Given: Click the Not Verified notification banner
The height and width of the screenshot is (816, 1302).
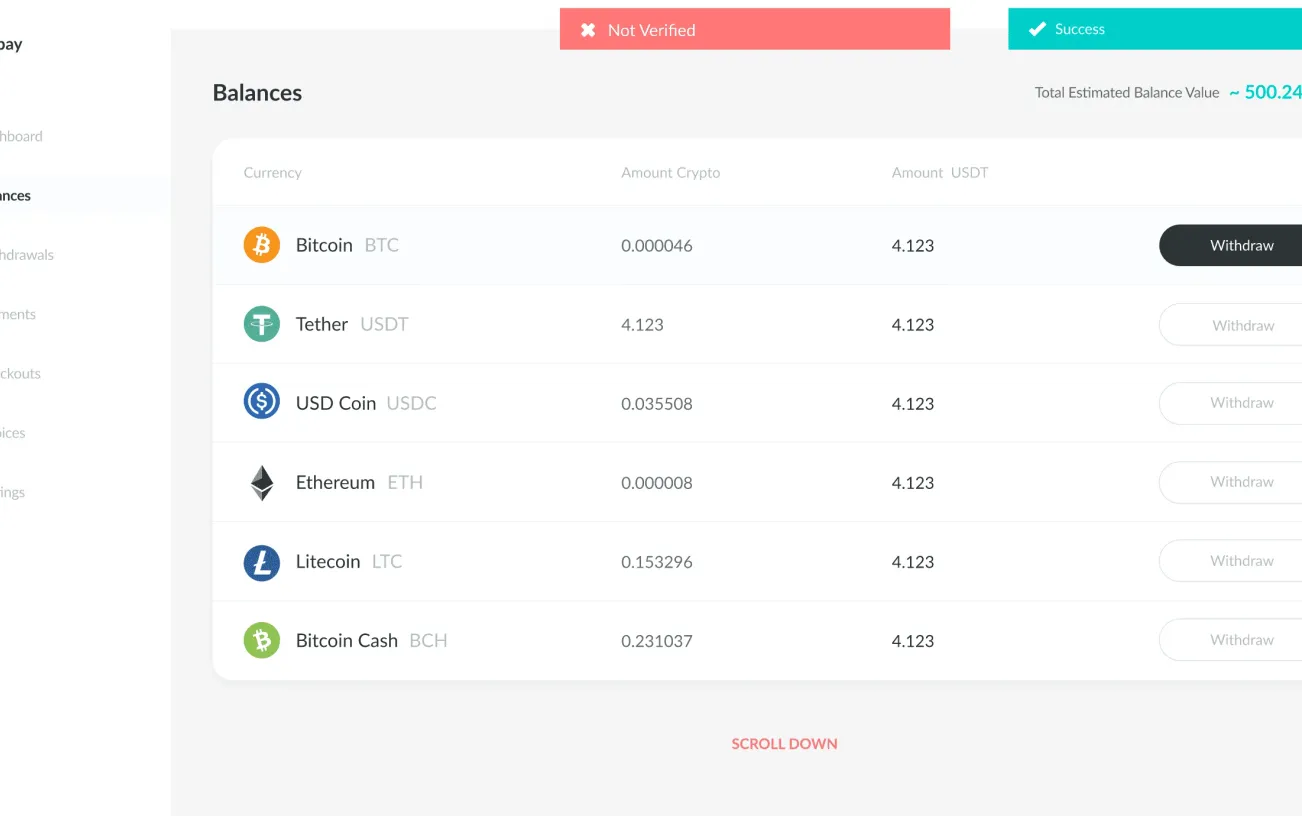Looking at the screenshot, I should (x=755, y=29).
